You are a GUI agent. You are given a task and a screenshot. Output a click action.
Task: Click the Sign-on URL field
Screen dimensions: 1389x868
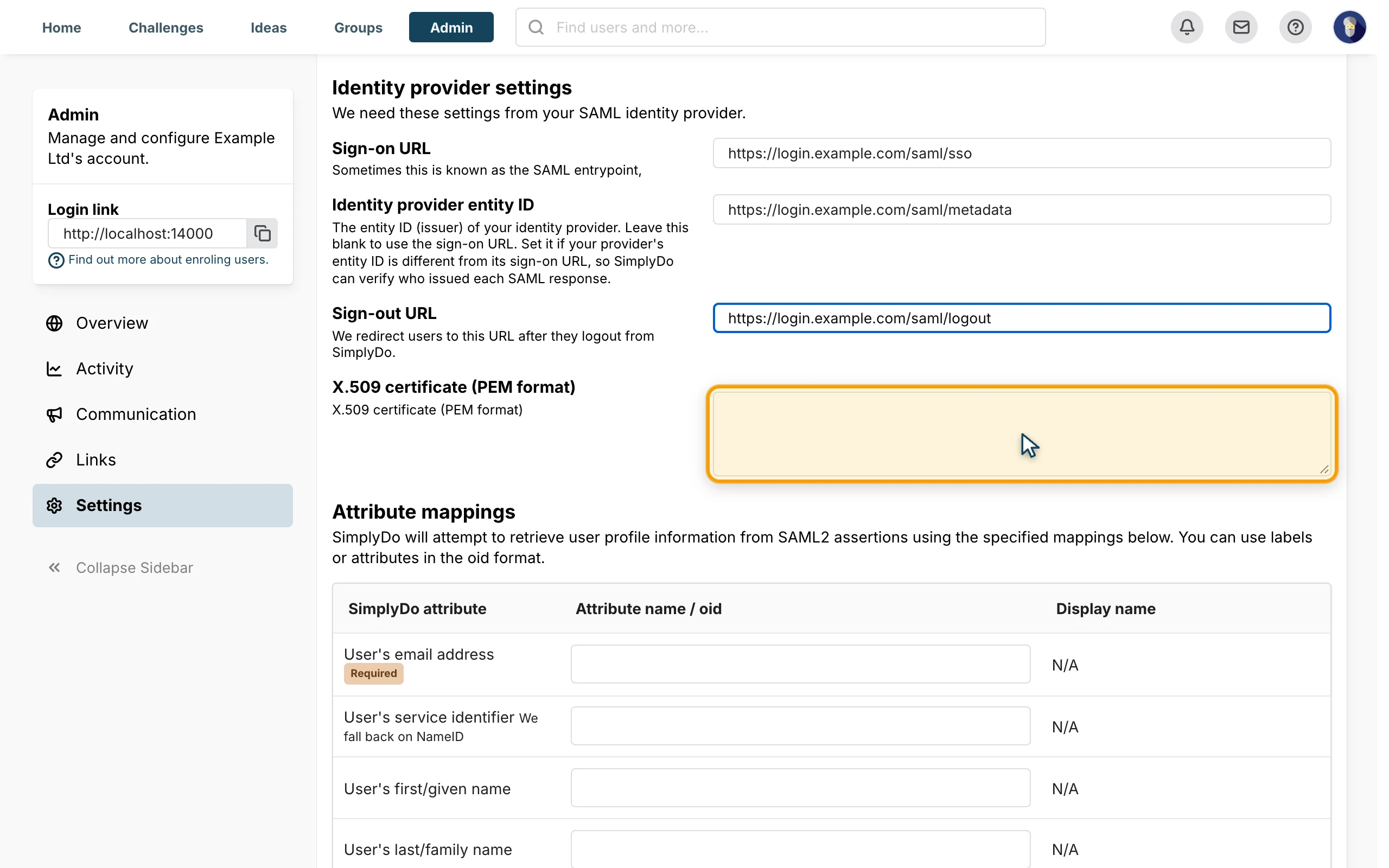click(1022, 154)
